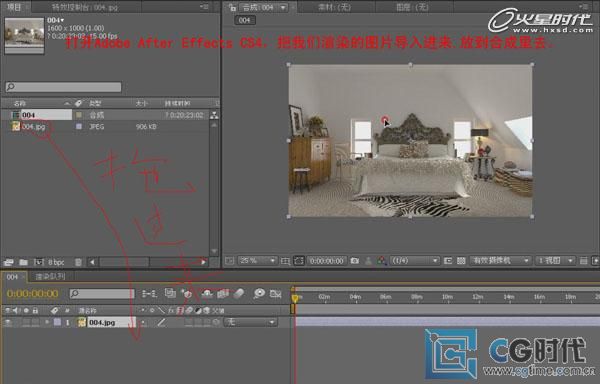This screenshot has height=384, width=600.
Task: Open the 3D view camera dropdown
Action: click(x=501, y=261)
